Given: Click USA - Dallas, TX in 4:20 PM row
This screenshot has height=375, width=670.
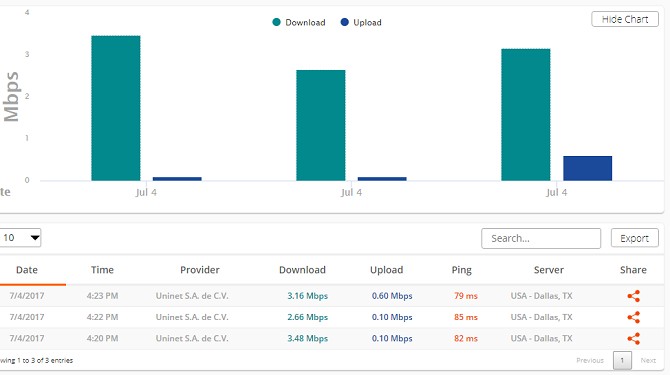Looking at the screenshot, I should [541, 339].
